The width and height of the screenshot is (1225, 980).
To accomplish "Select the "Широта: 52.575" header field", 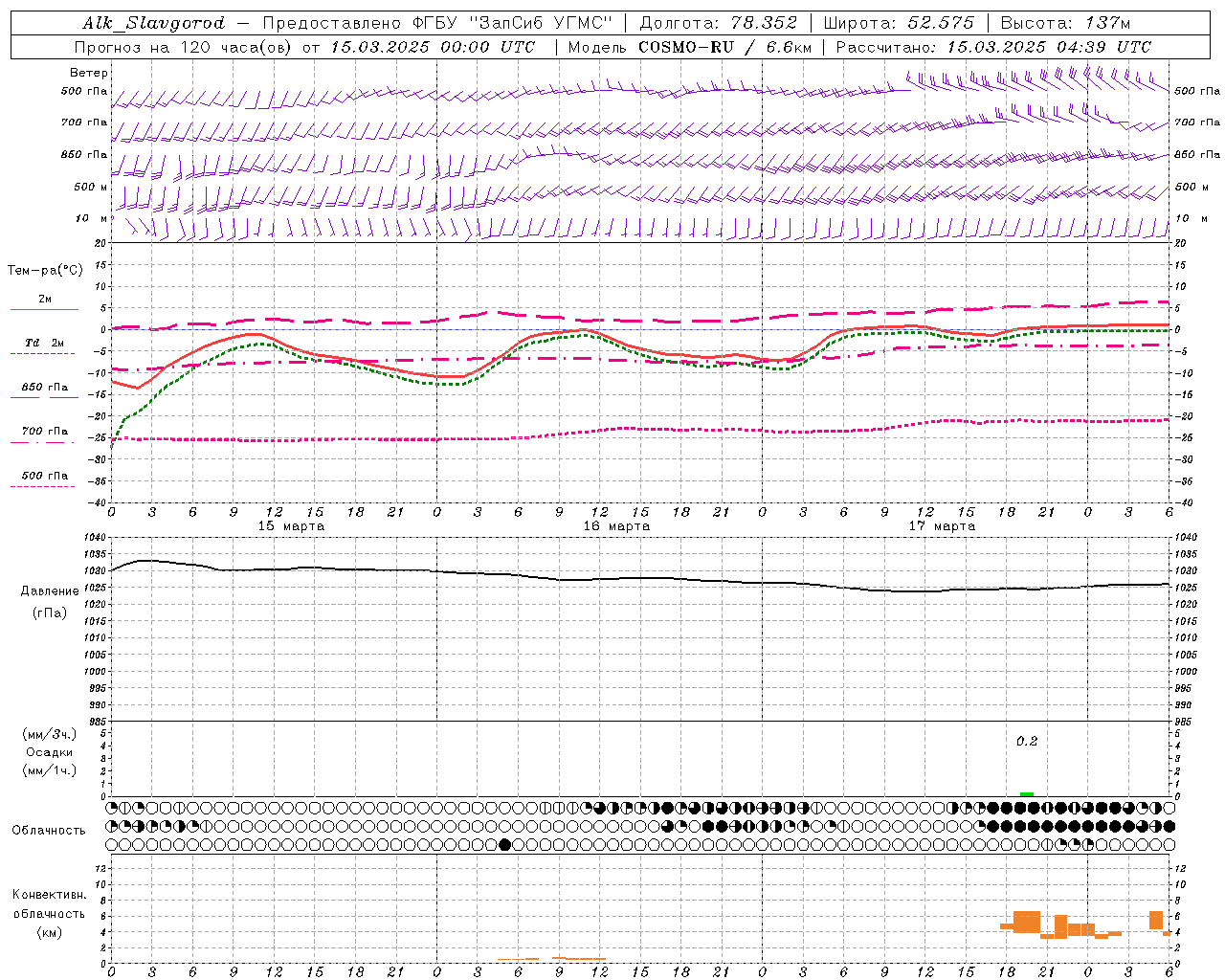I will (899, 23).
